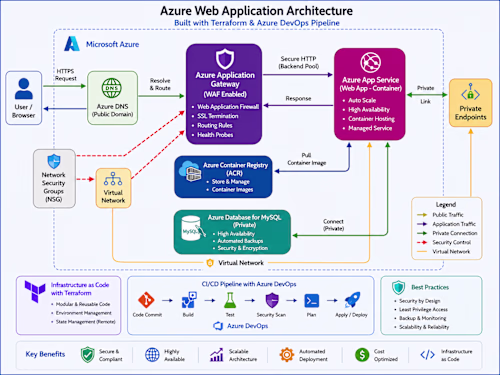The width and height of the screenshot is (500, 375).
Task: Click the 'Key Benefits' heading
Action: (x=45, y=354)
